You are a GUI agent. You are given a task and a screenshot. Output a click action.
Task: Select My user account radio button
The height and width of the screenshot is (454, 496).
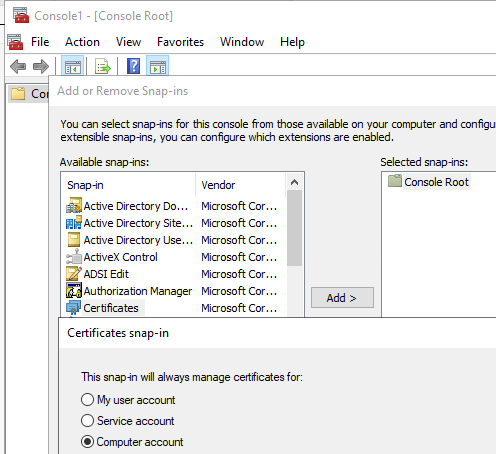[x=87, y=399]
